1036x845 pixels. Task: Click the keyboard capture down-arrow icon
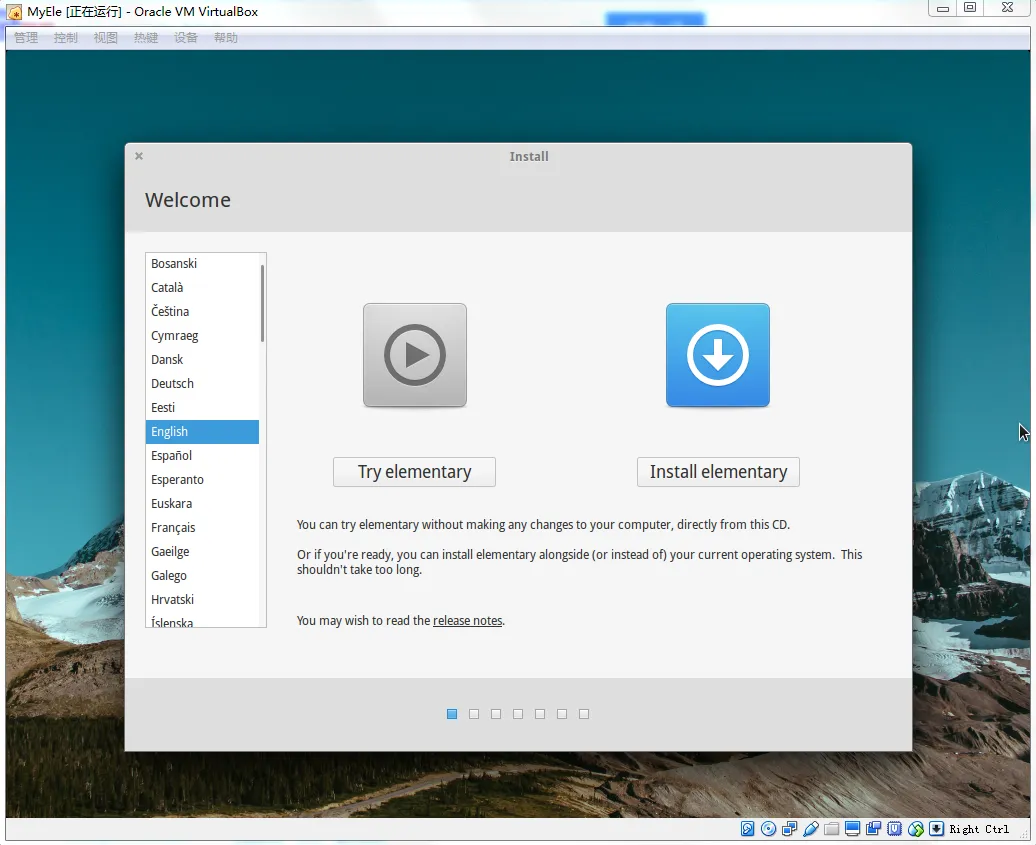tap(936, 828)
